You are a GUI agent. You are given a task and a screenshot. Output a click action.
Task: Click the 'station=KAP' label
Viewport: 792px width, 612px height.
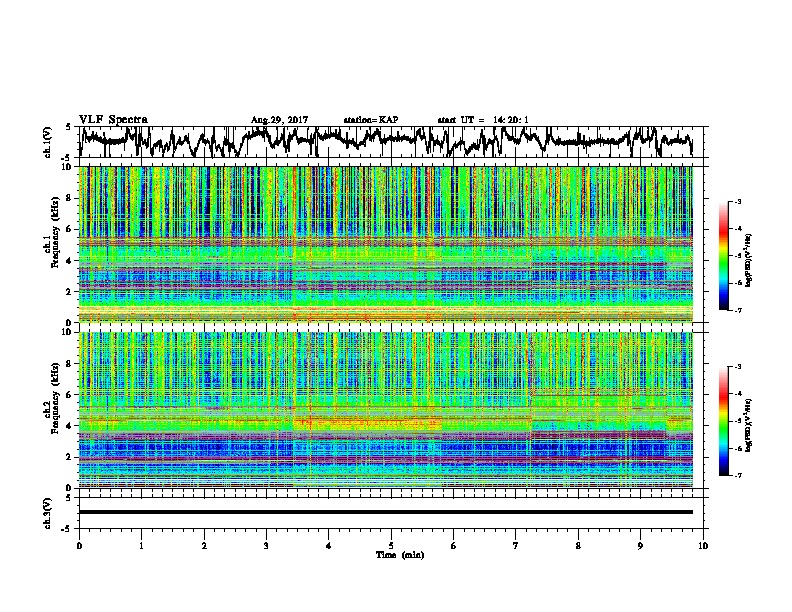371,120
